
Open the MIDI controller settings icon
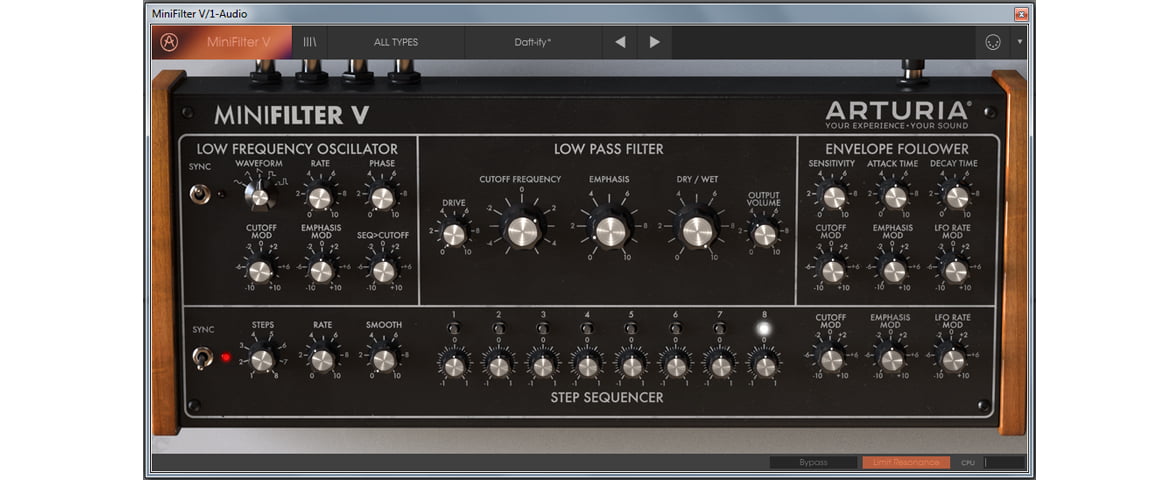click(992, 43)
